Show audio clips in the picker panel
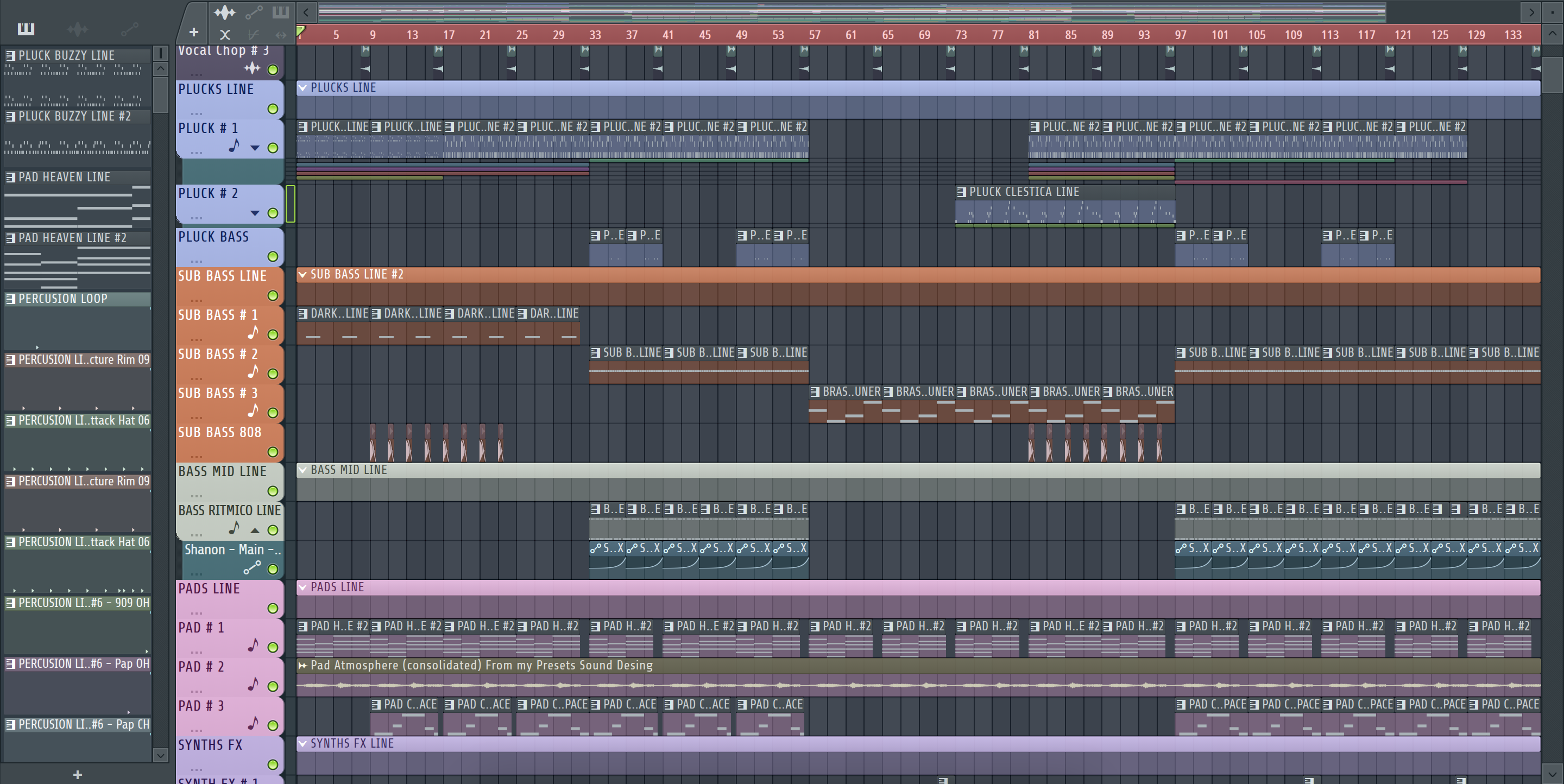 (77, 29)
